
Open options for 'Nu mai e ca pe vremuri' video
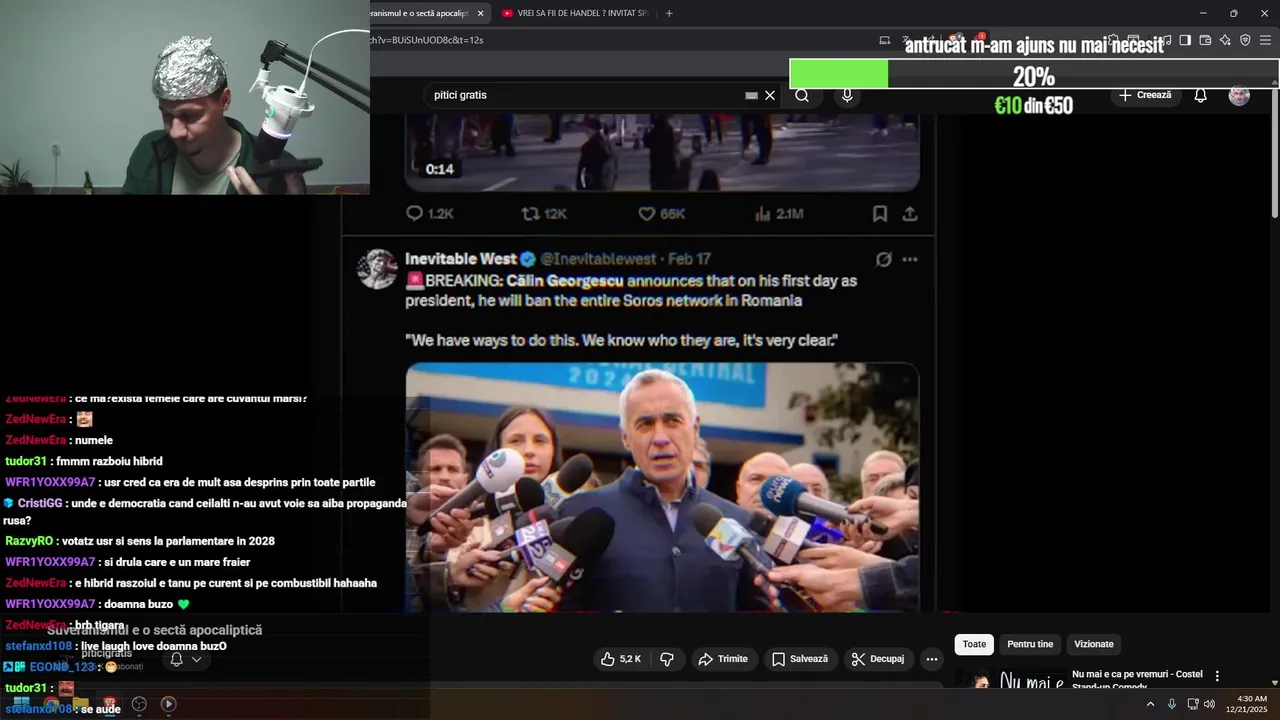tap(1217, 676)
